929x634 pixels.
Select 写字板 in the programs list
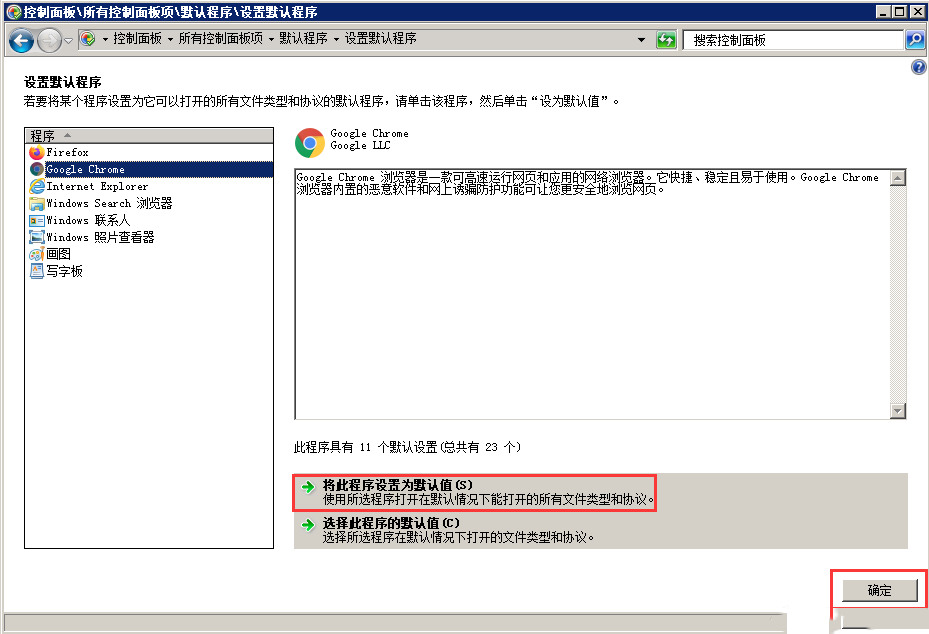(x=150, y=271)
